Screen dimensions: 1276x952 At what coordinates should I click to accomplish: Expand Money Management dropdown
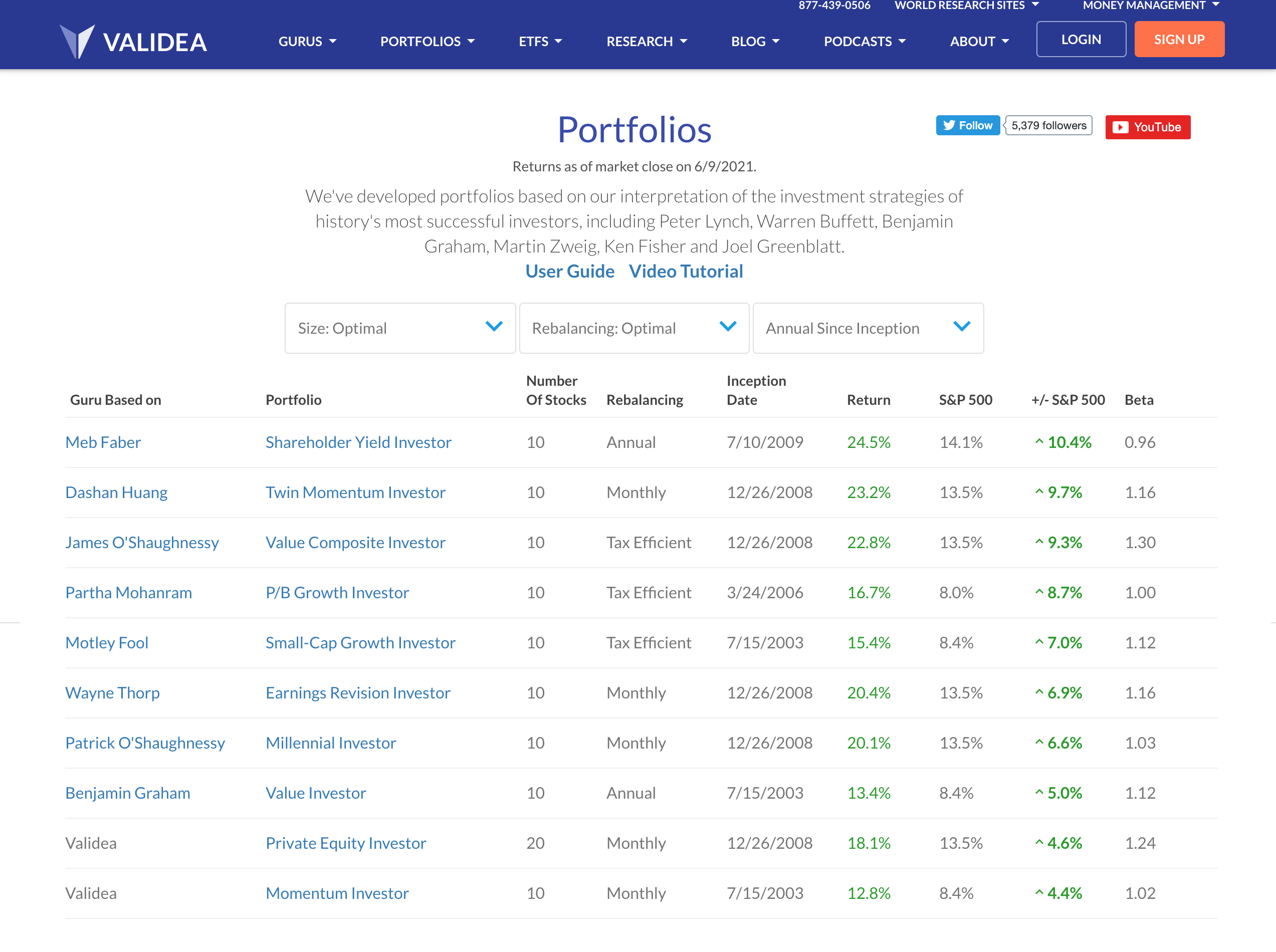pyautogui.click(x=1151, y=6)
